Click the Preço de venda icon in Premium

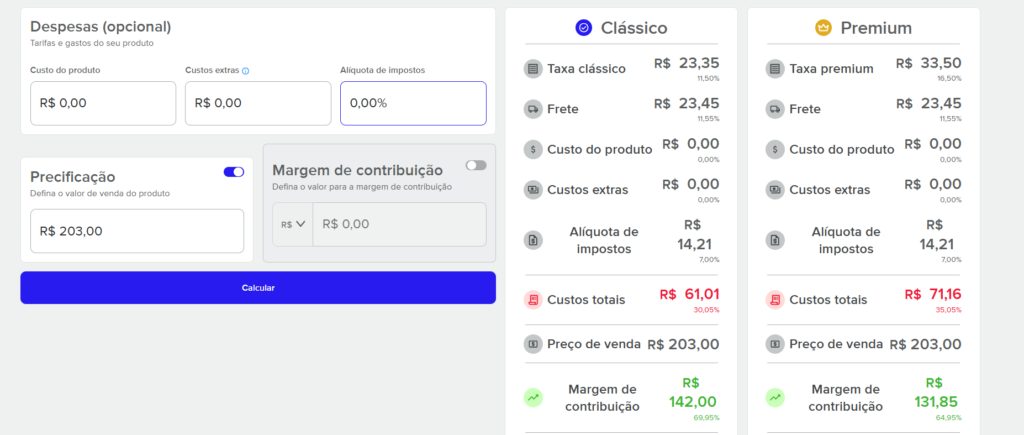point(775,344)
